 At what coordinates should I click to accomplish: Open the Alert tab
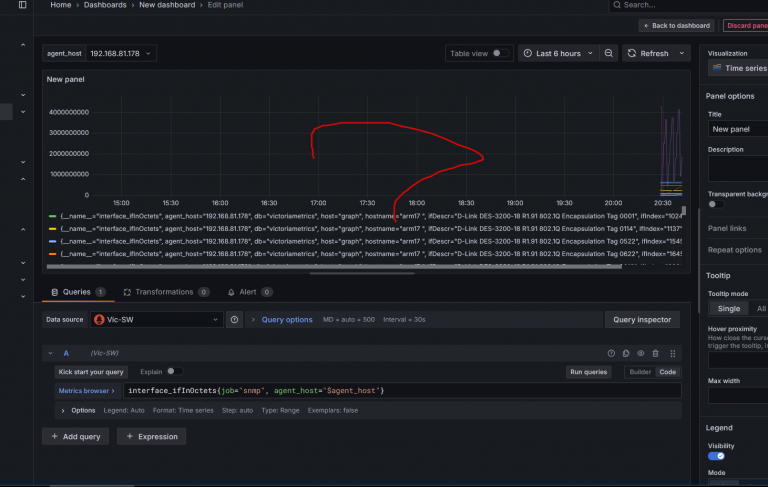click(x=249, y=292)
